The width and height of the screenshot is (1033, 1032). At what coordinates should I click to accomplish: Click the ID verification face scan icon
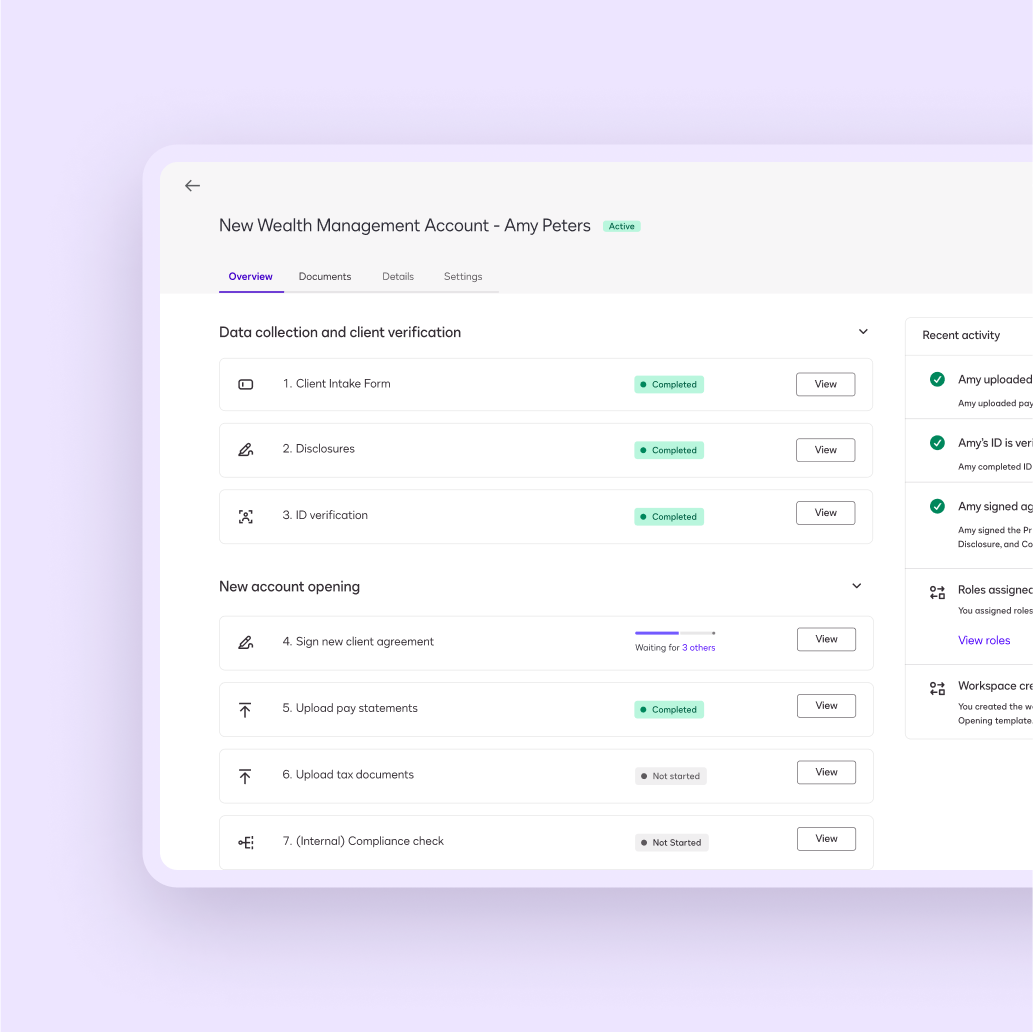[x=246, y=517]
